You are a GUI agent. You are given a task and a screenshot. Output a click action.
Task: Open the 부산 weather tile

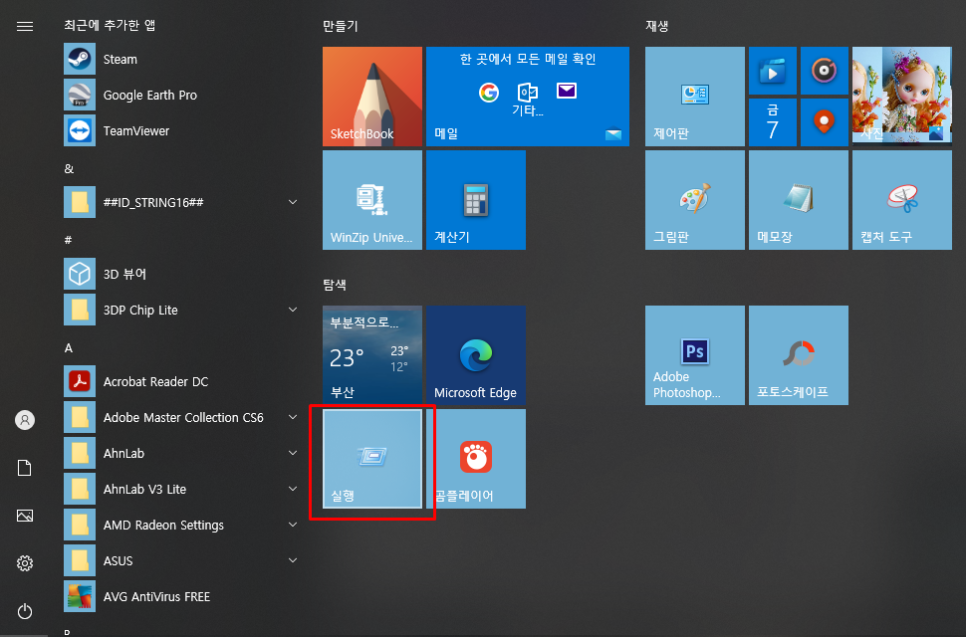point(372,355)
